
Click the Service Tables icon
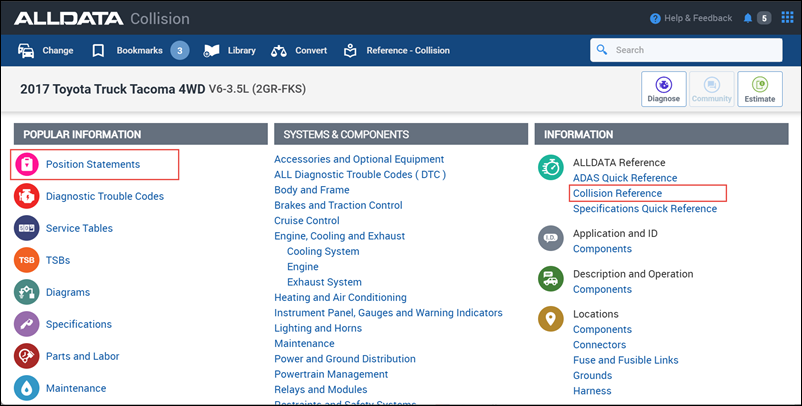(x=27, y=228)
